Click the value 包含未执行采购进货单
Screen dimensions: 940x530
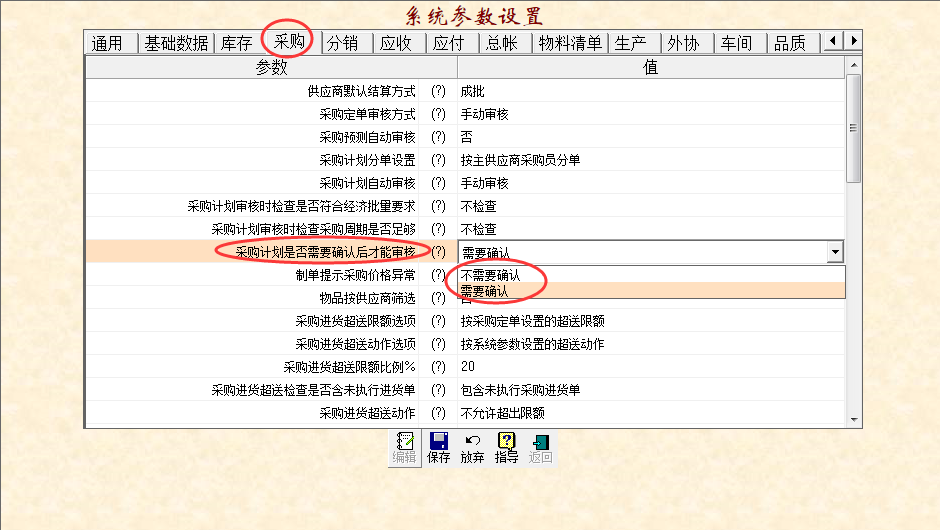[x=520, y=390]
